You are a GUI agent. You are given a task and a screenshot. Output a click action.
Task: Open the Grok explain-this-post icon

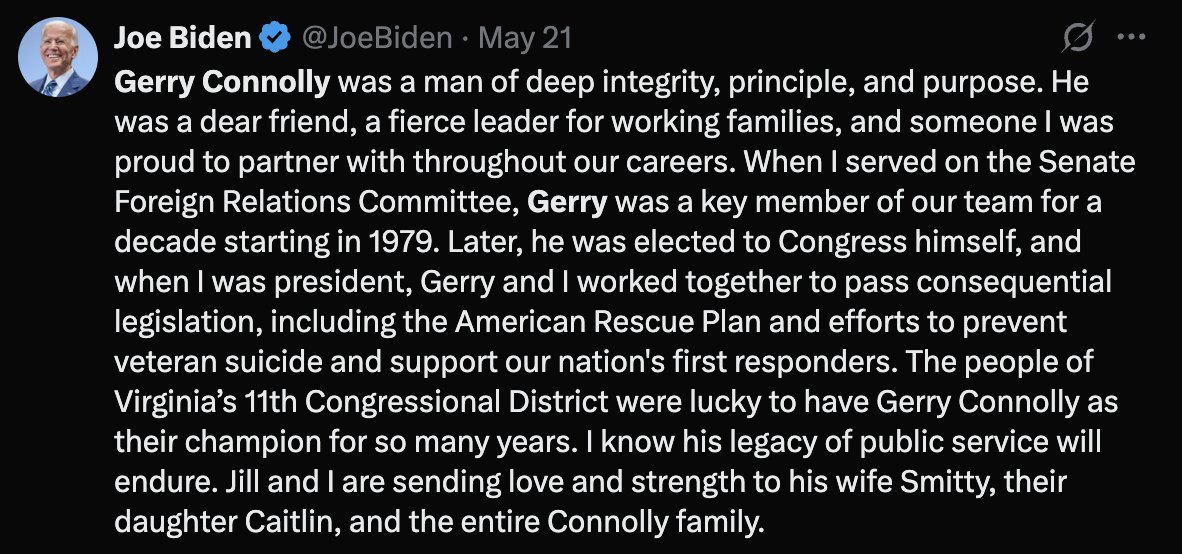(1078, 36)
